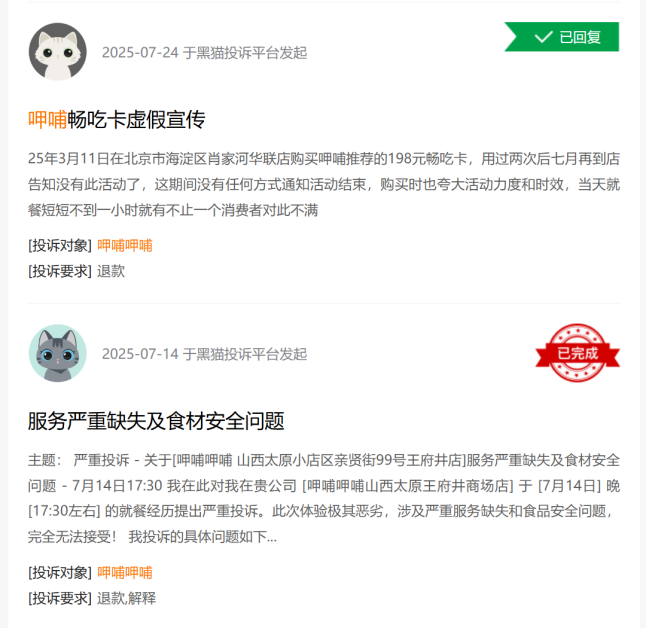The width and height of the screenshot is (647, 629).
Task: Click the green 已回复 status badge
Action: tap(562, 37)
